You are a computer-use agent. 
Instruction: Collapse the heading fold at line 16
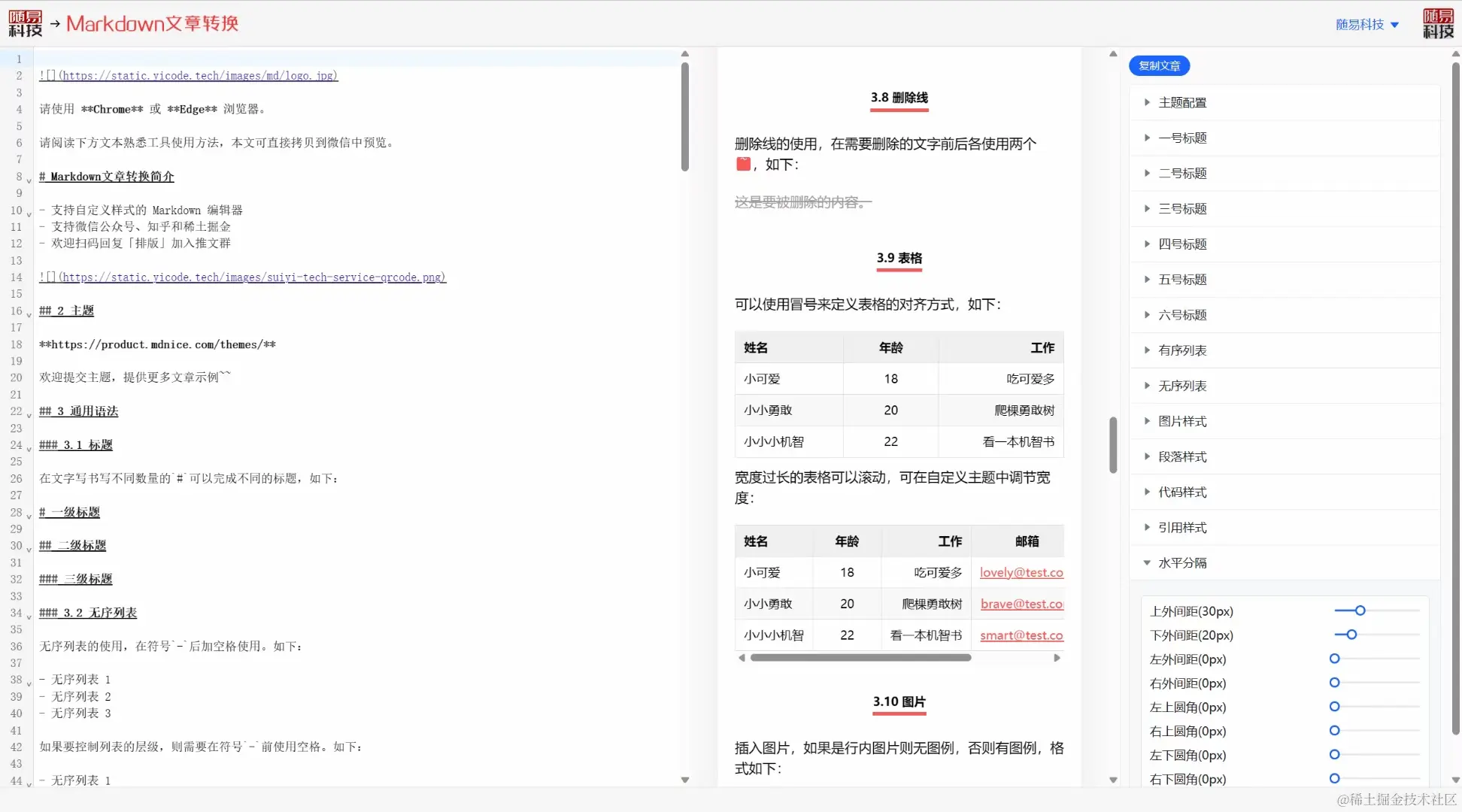pyautogui.click(x=29, y=315)
